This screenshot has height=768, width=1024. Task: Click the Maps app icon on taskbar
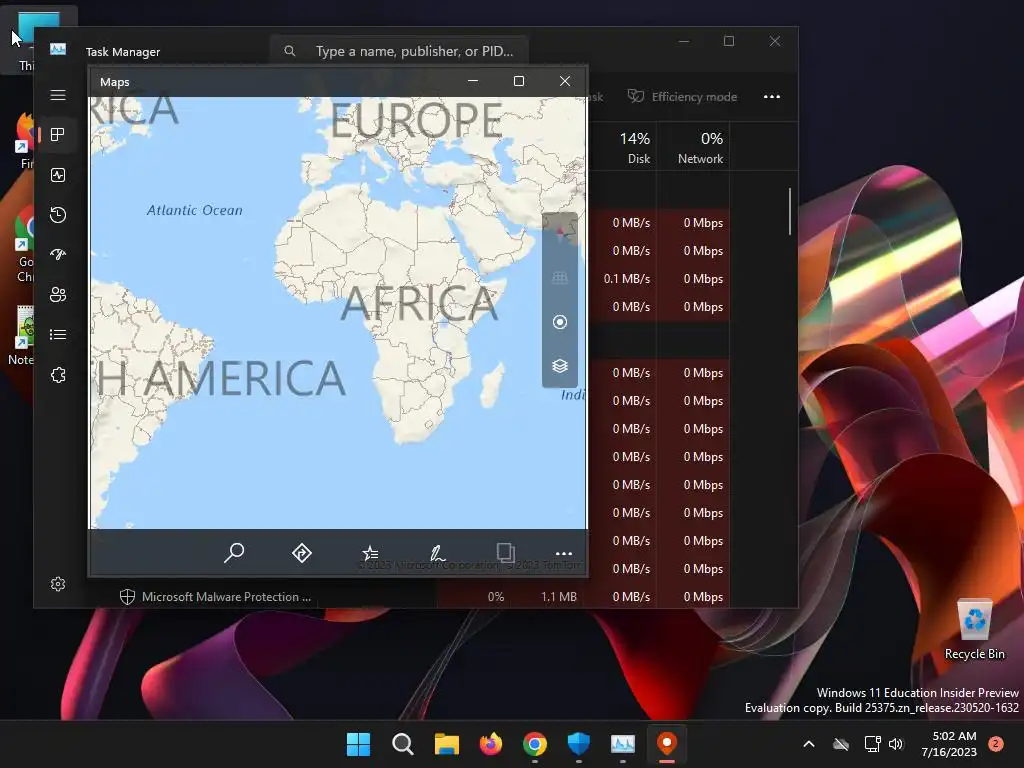click(667, 744)
